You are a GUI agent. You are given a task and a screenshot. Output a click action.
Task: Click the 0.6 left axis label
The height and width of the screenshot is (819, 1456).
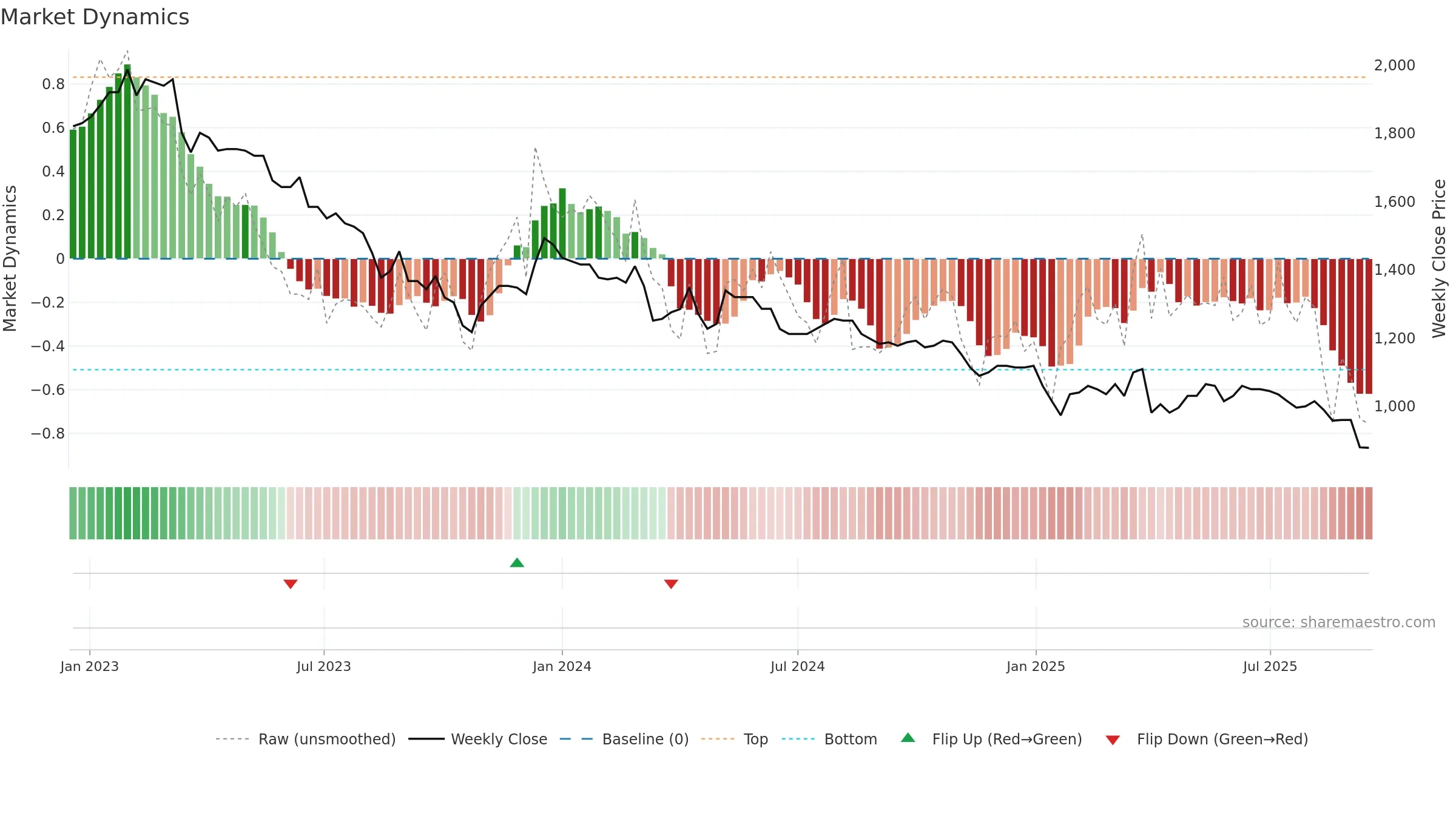tap(53, 127)
